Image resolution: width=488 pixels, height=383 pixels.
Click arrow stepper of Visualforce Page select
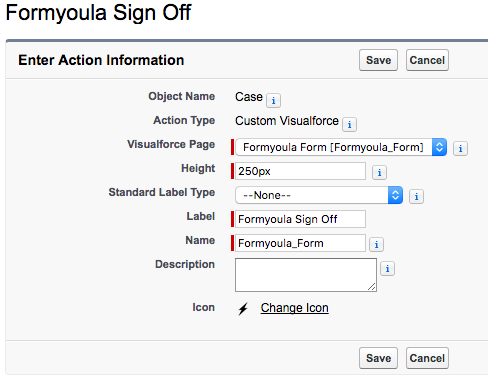[x=439, y=147]
